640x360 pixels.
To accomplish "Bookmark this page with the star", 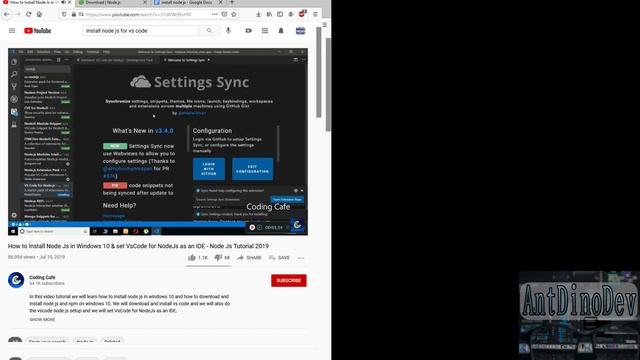I will click(x=234, y=14).
